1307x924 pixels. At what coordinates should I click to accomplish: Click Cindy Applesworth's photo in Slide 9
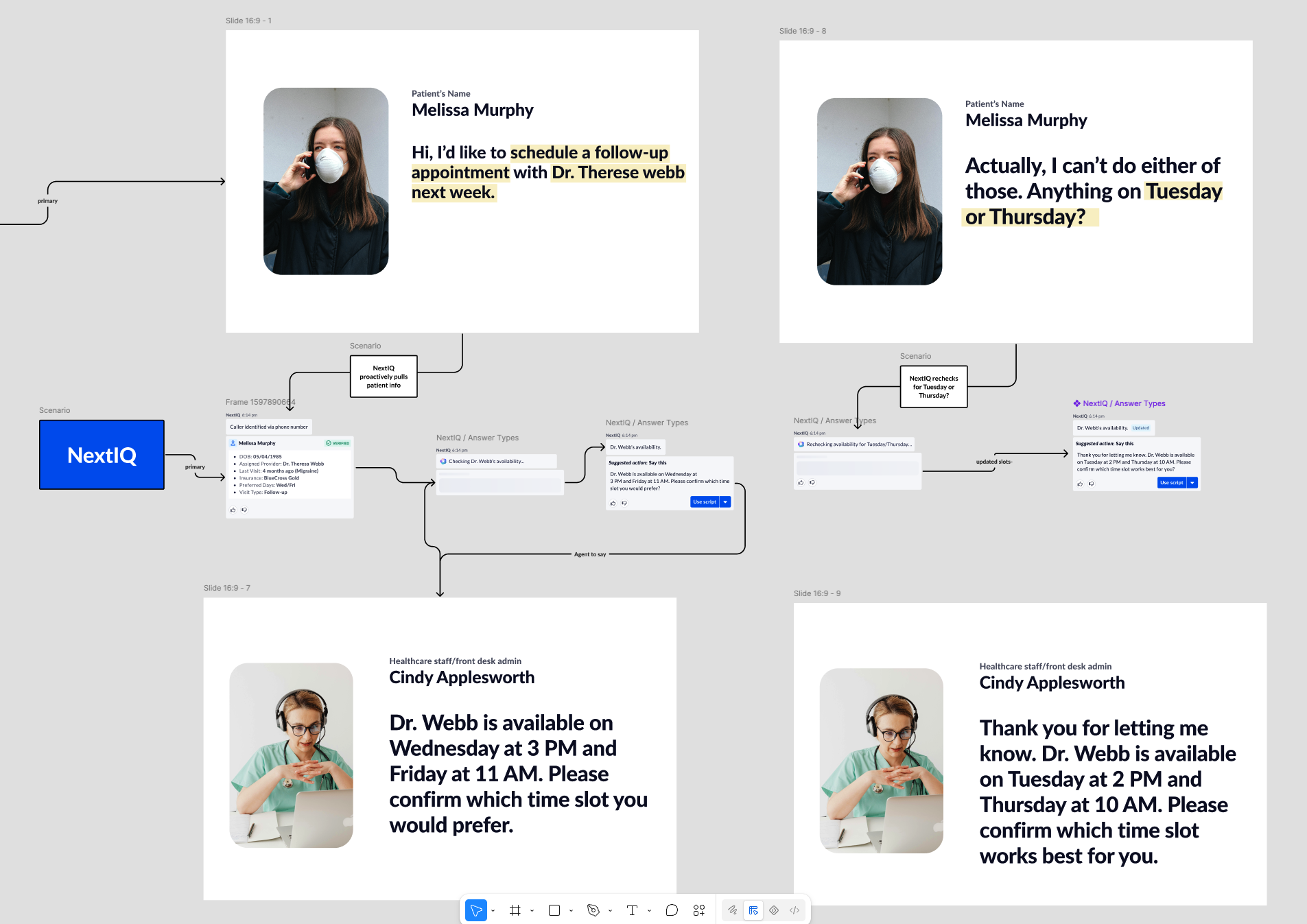click(x=882, y=761)
